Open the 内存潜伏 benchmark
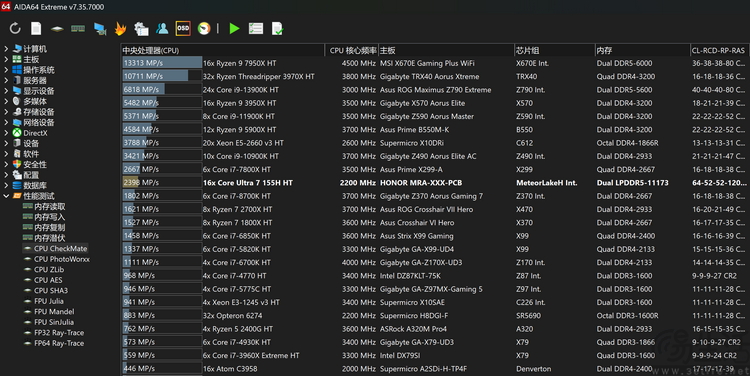750x376 pixels. point(49,238)
